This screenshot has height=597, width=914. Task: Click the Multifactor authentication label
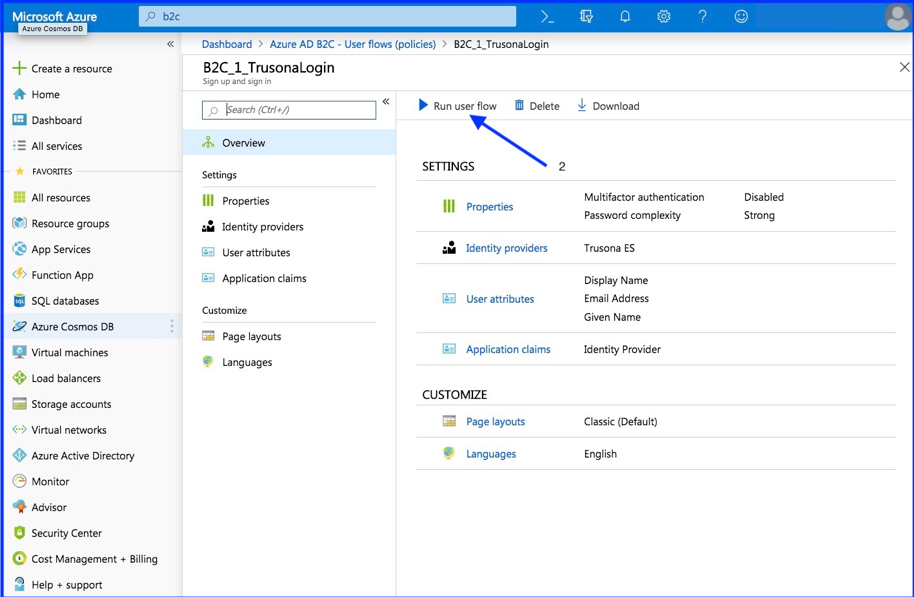pos(644,197)
